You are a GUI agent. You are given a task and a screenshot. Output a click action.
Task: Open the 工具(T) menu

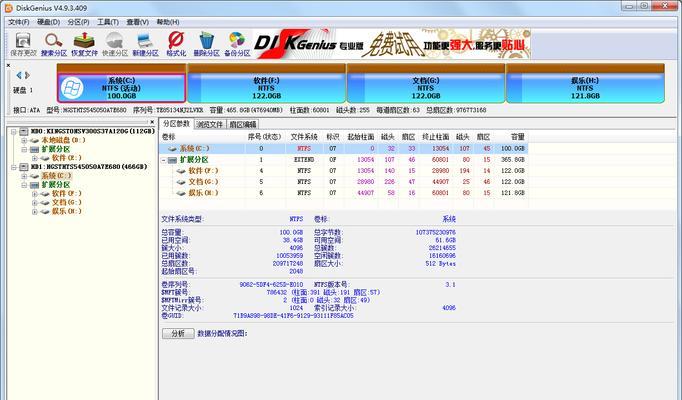[107, 22]
